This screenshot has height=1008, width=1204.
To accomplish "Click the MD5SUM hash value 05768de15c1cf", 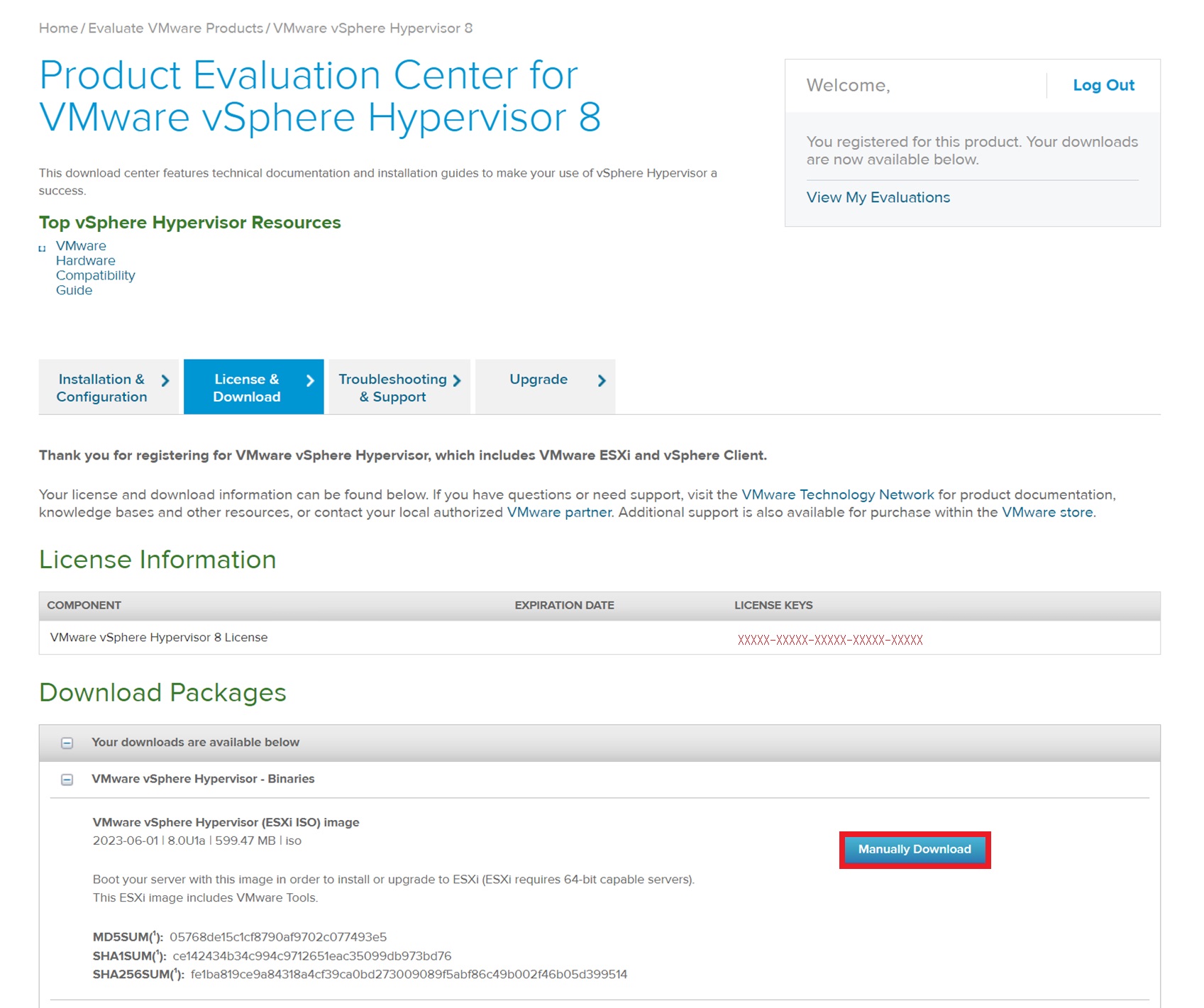I will coord(278,937).
